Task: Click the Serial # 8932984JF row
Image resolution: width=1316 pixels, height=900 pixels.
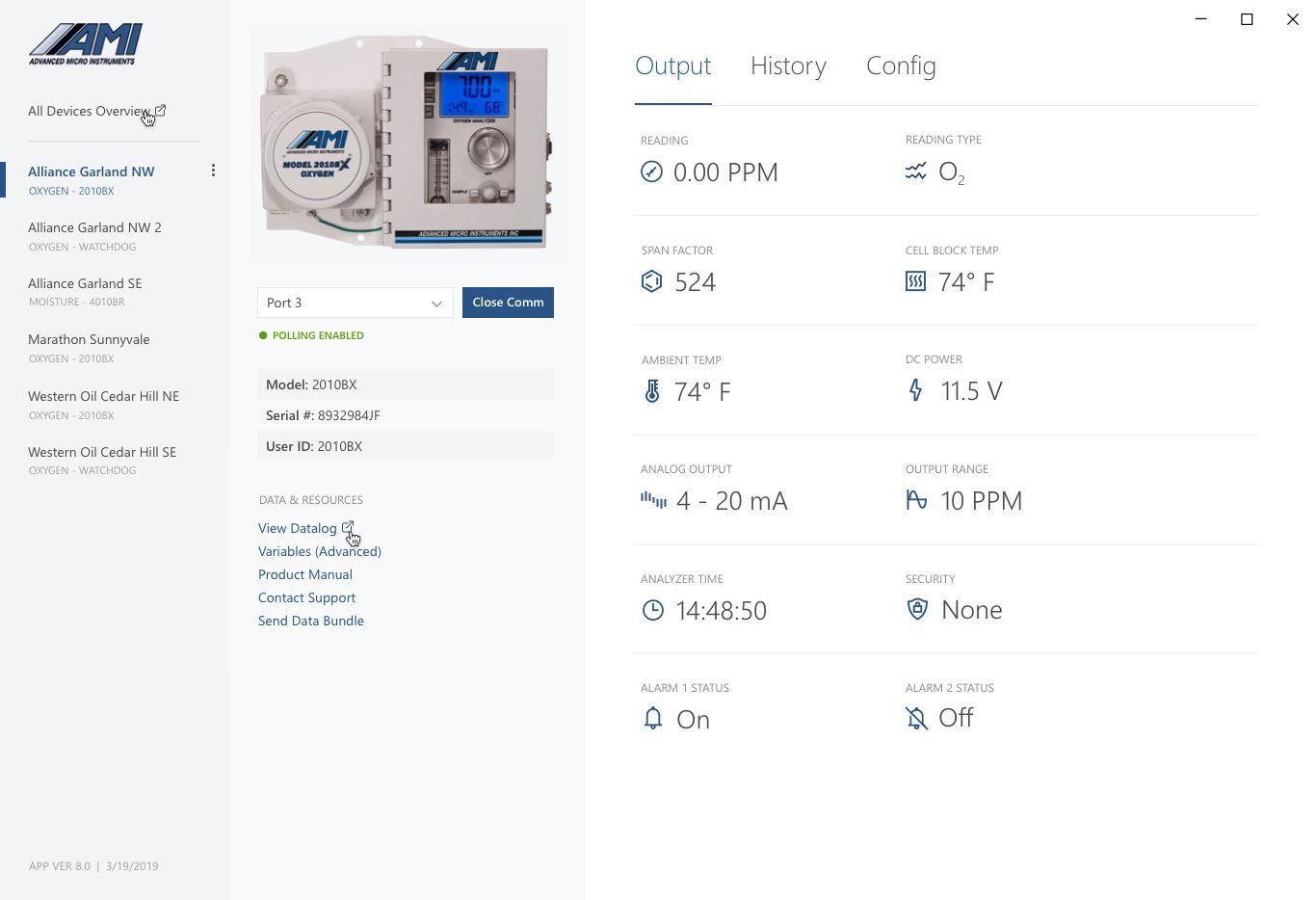Action: point(406,415)
